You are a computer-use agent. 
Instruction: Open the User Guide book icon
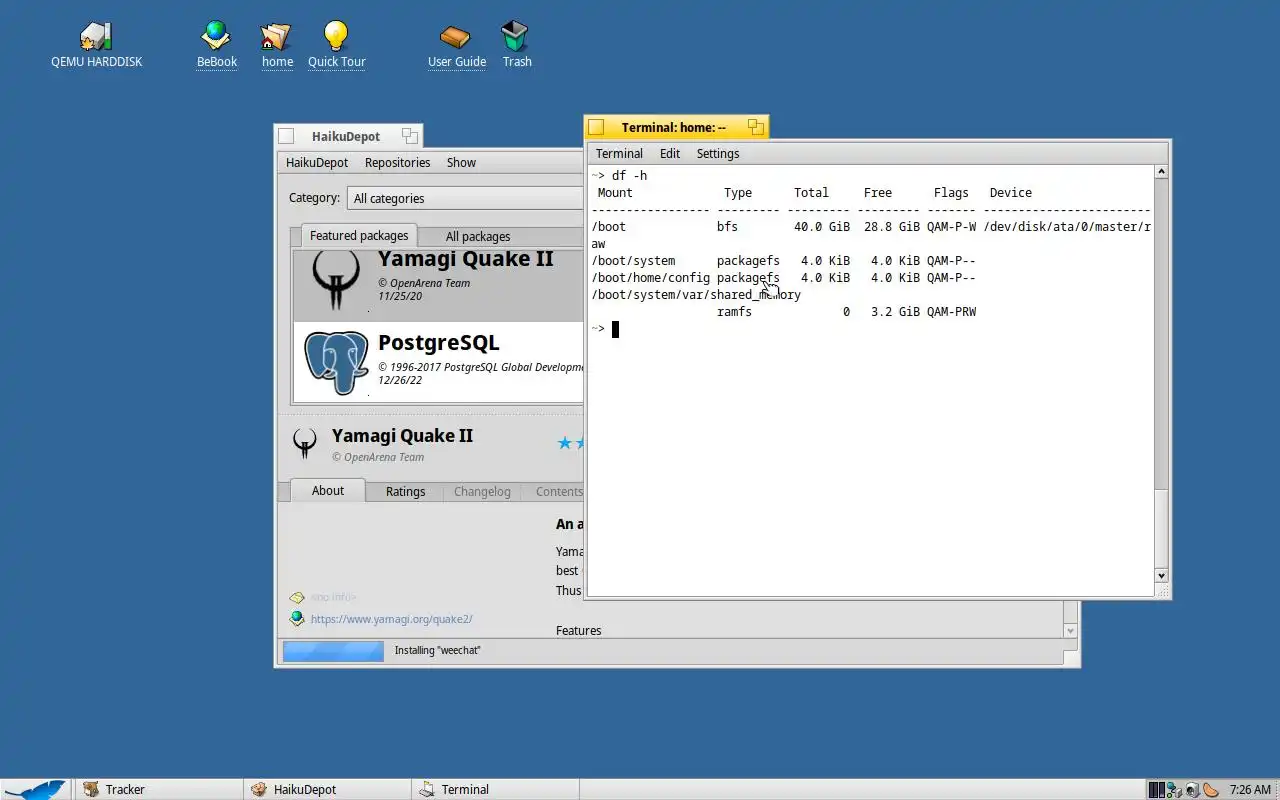coord(455,37)
